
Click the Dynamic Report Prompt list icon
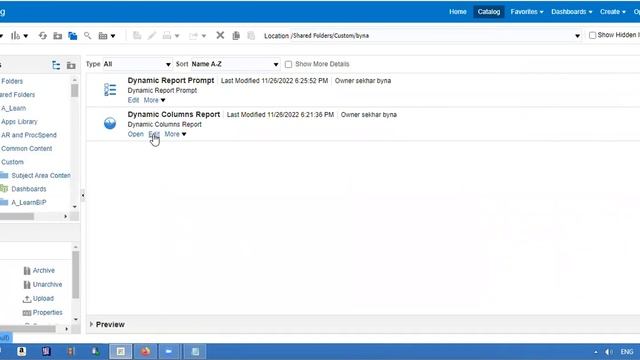pos(110,89)
